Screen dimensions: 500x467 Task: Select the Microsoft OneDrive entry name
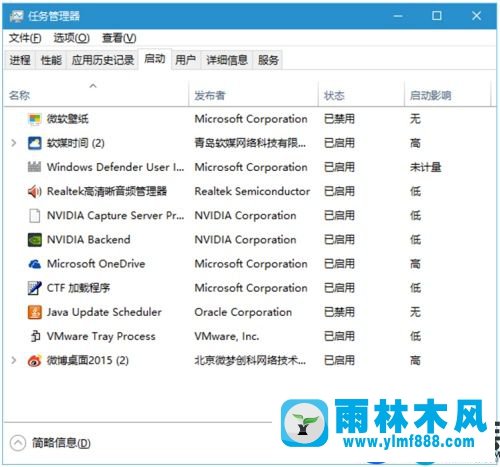click(96, 264)
